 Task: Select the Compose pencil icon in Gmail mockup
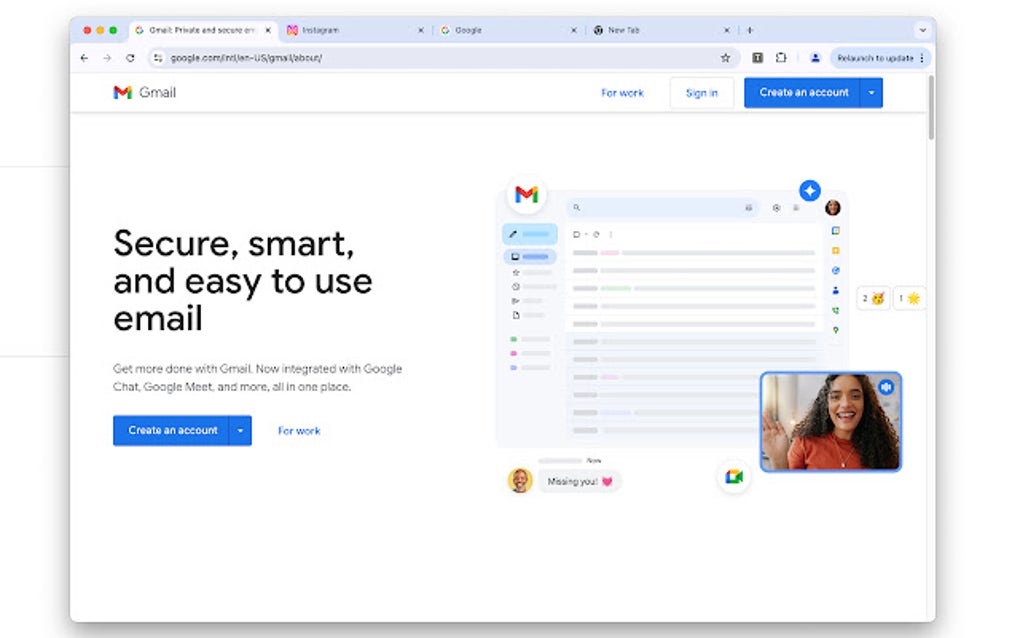tap(512, 234)
